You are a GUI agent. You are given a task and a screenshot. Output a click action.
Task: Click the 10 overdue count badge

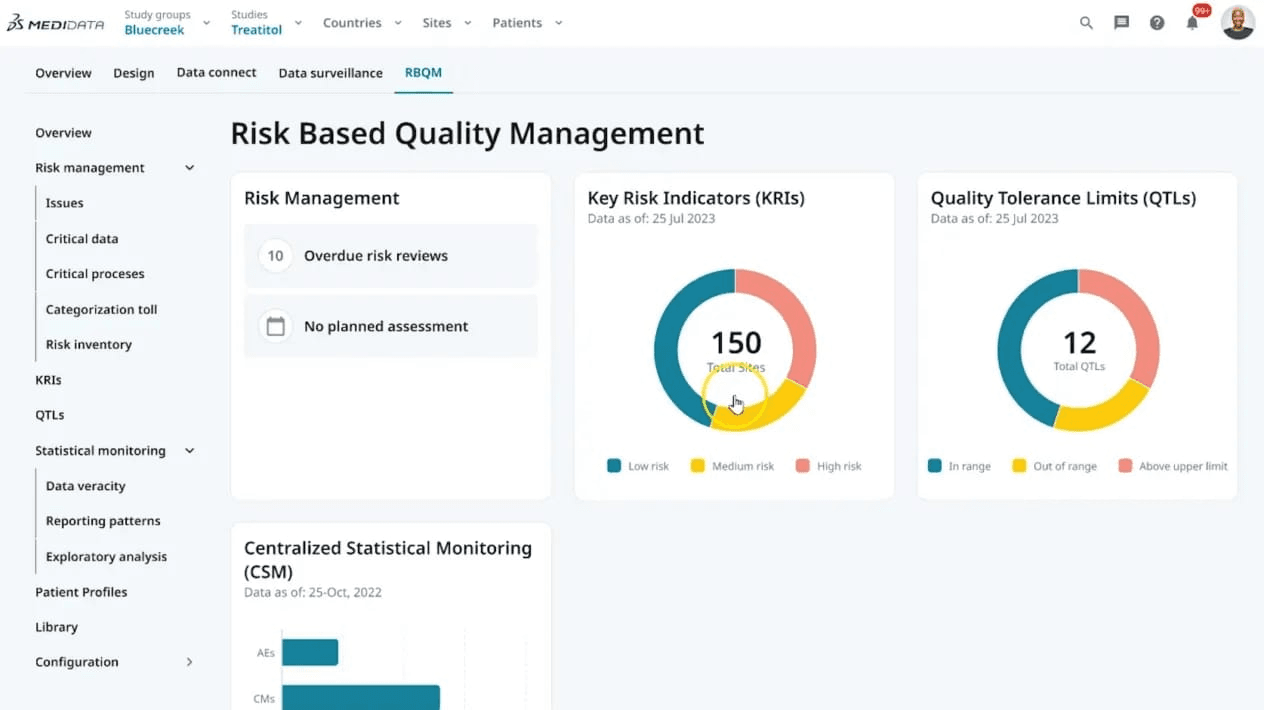point(275,256)
